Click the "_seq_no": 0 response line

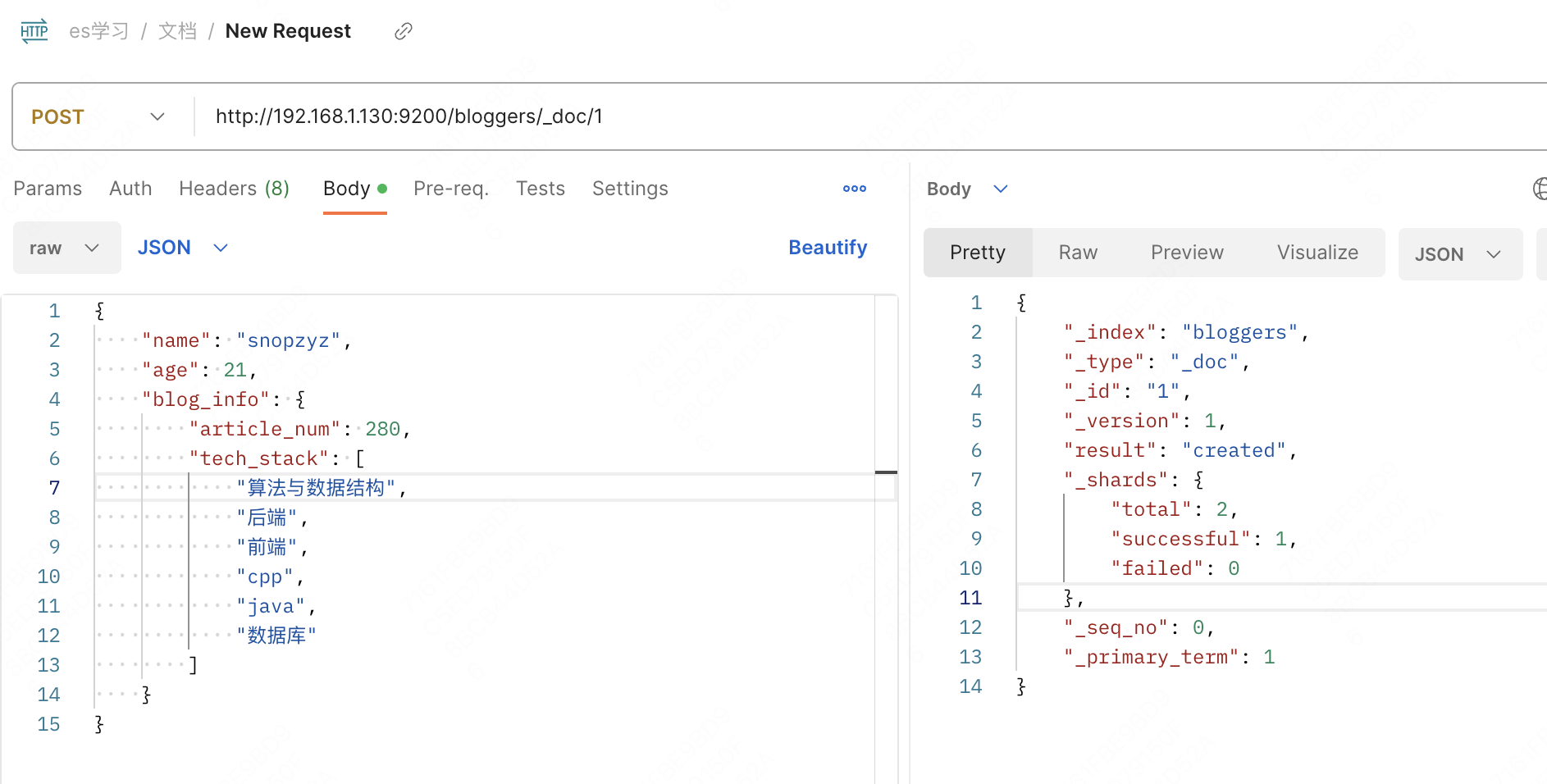1139,627
